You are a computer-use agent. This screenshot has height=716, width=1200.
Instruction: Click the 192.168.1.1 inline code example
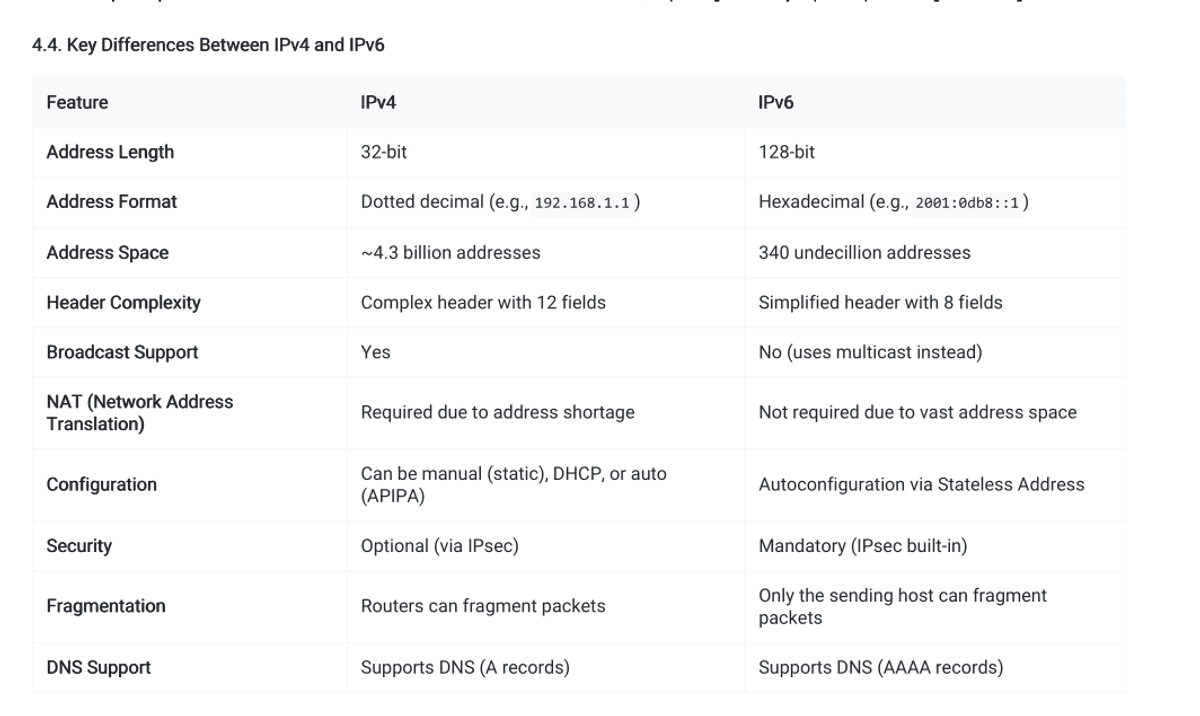(583, 202)
